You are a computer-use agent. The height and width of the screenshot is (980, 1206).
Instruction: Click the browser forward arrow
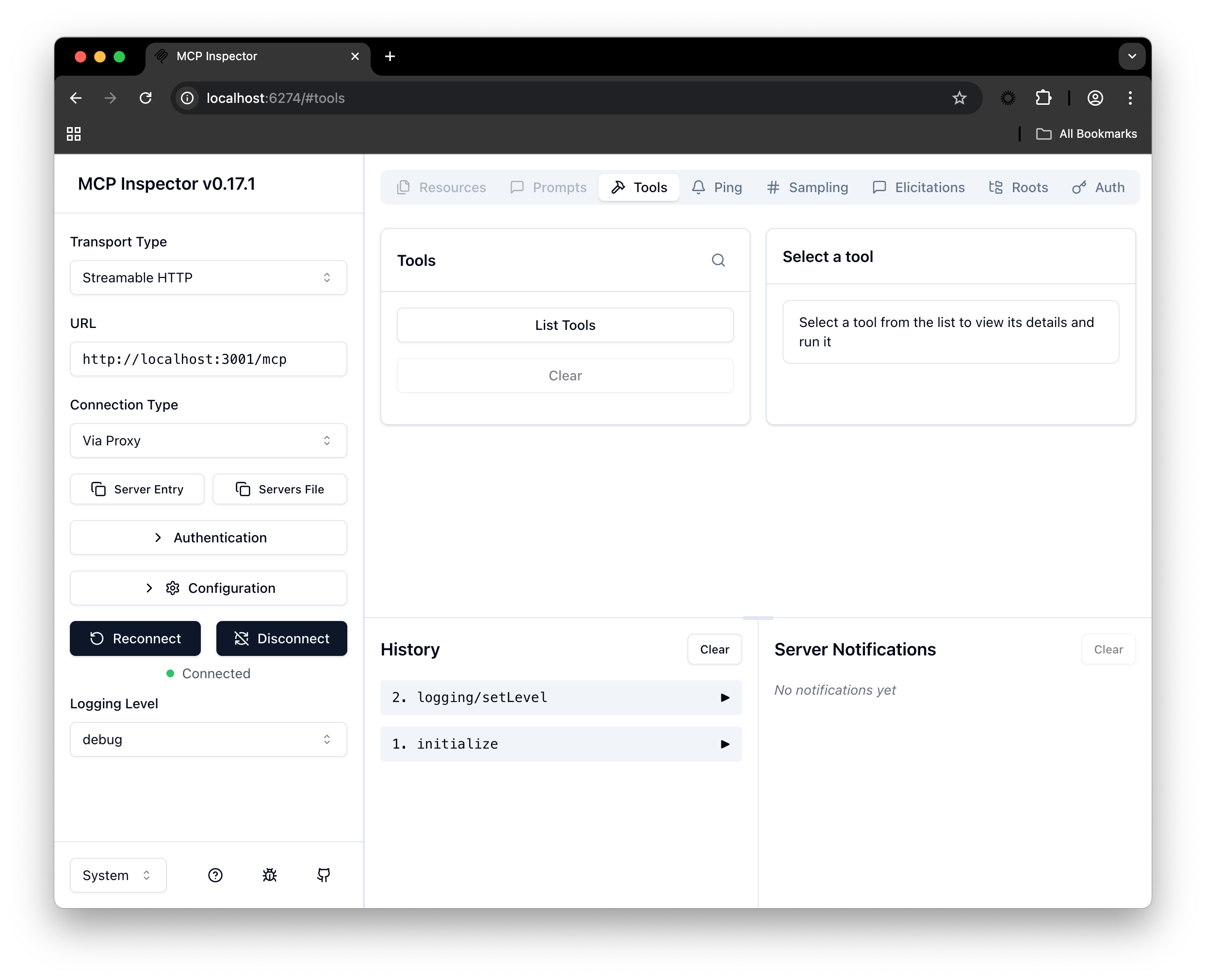(111, 98)
